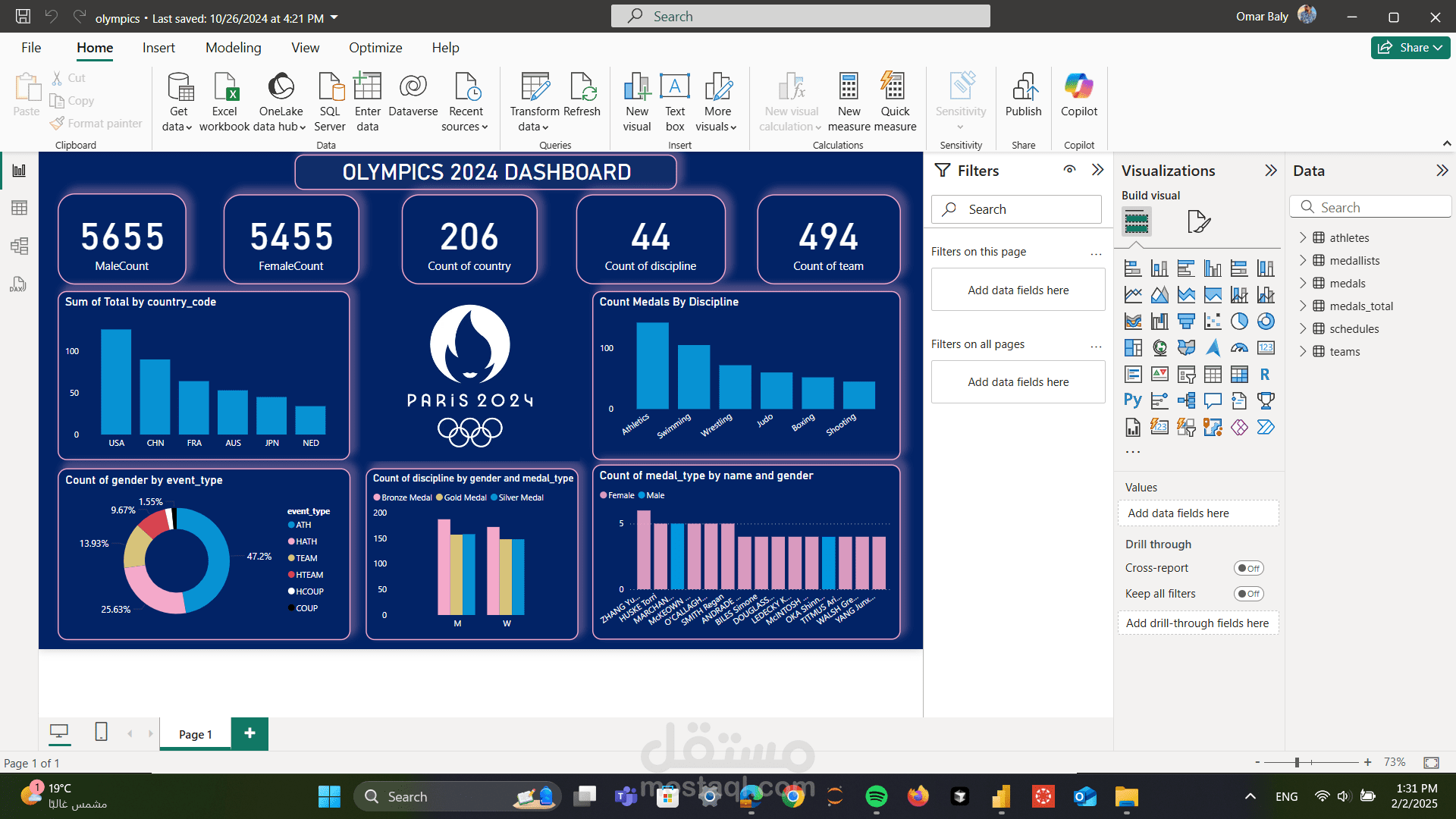1456x819 pixels.
Task: Open the Model view sidebar icon
Action: (19, 246)
